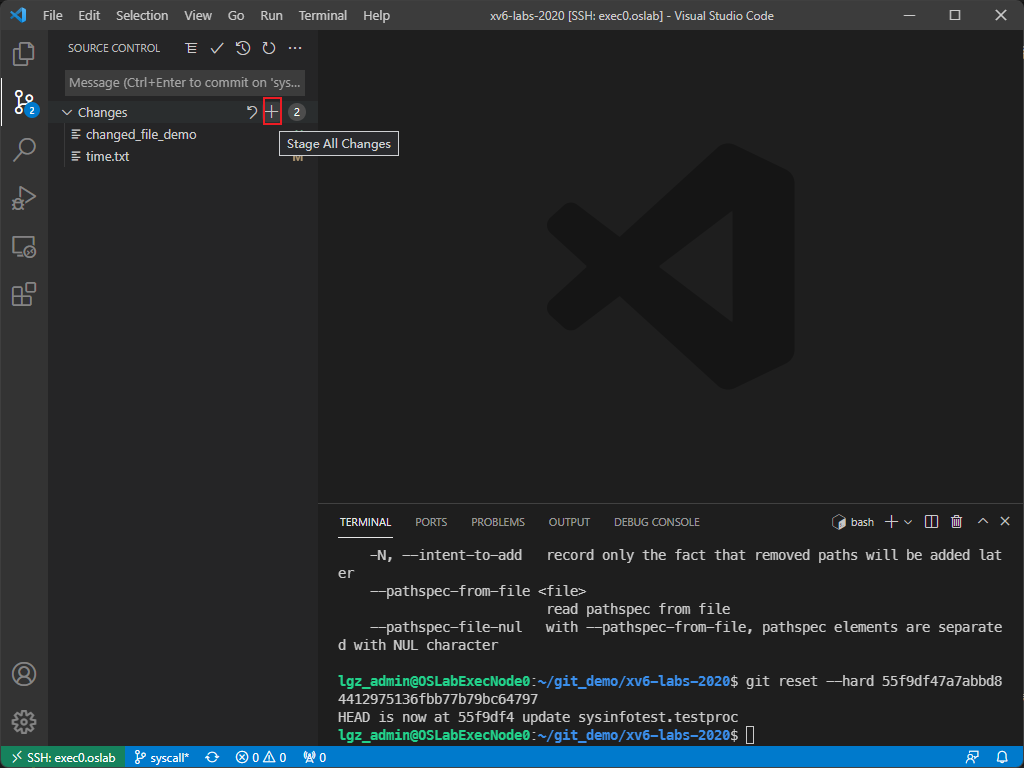The height and width of the screenshot is (768, 1024).
Task: Kill the terminal with trash icon
Action: (957, 522)
